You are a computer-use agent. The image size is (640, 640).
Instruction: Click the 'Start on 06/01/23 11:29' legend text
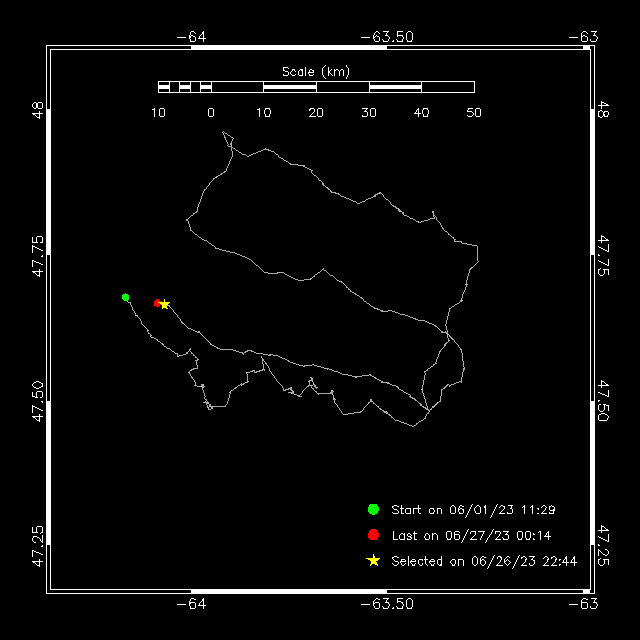pos(473,510)
